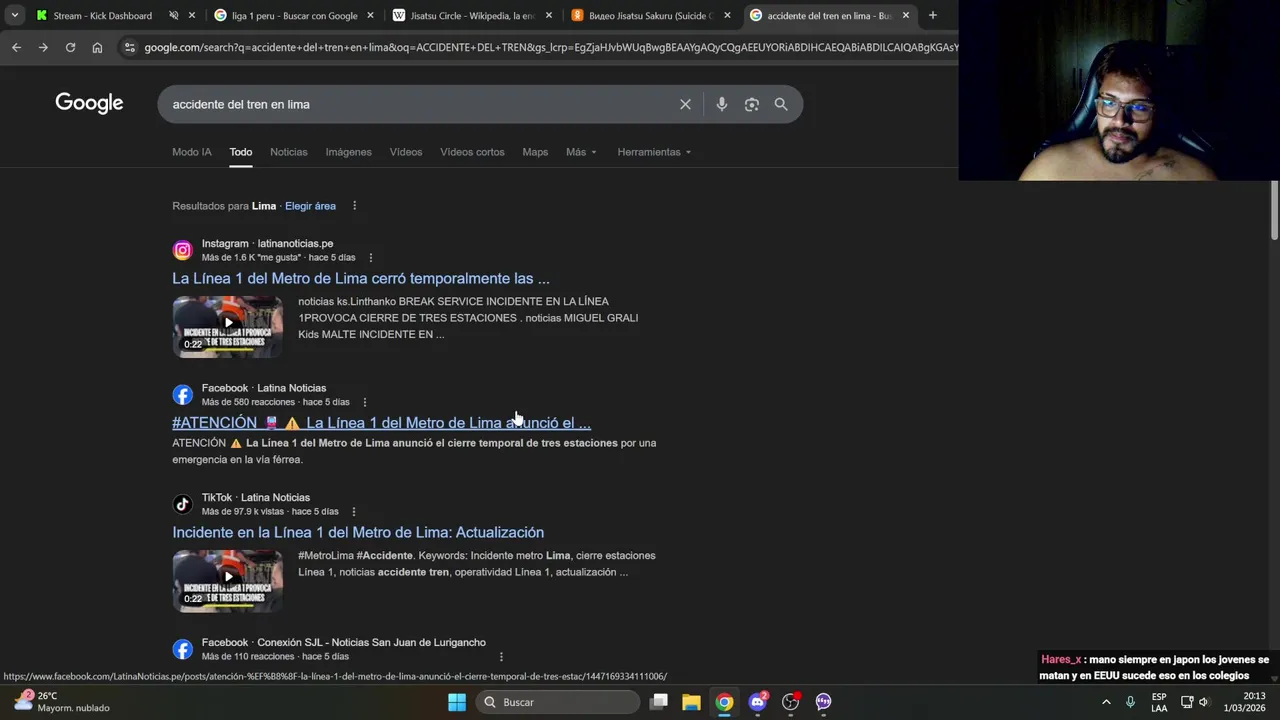Click the Conexión SJL Facebook source icon
This screenshot has width=1280, height=720.
(182, 650)
